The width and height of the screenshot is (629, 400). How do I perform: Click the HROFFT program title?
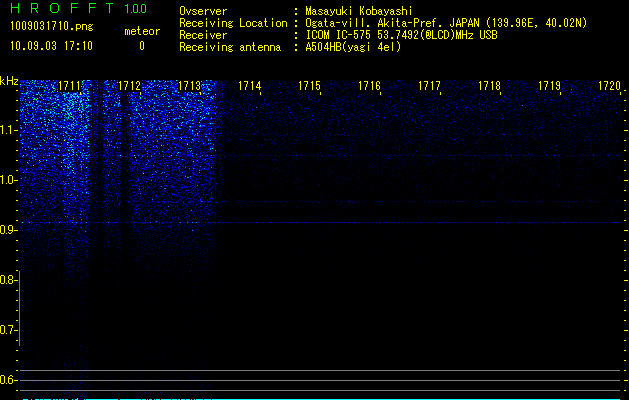click(x=63, y=8)
